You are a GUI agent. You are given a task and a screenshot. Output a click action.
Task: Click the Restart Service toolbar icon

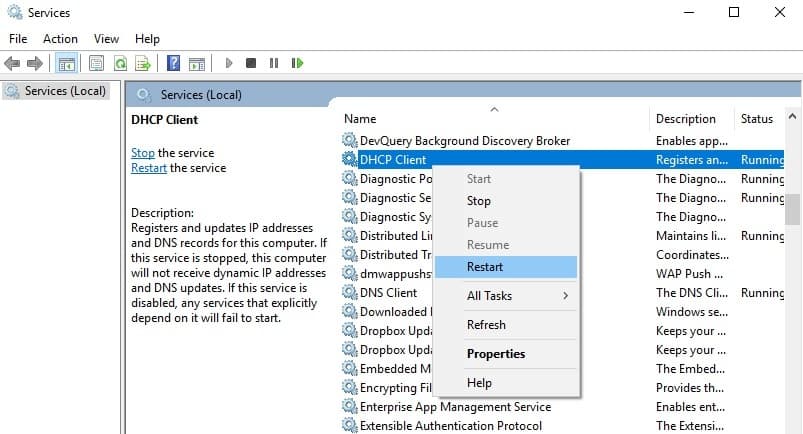coord(297,63)
